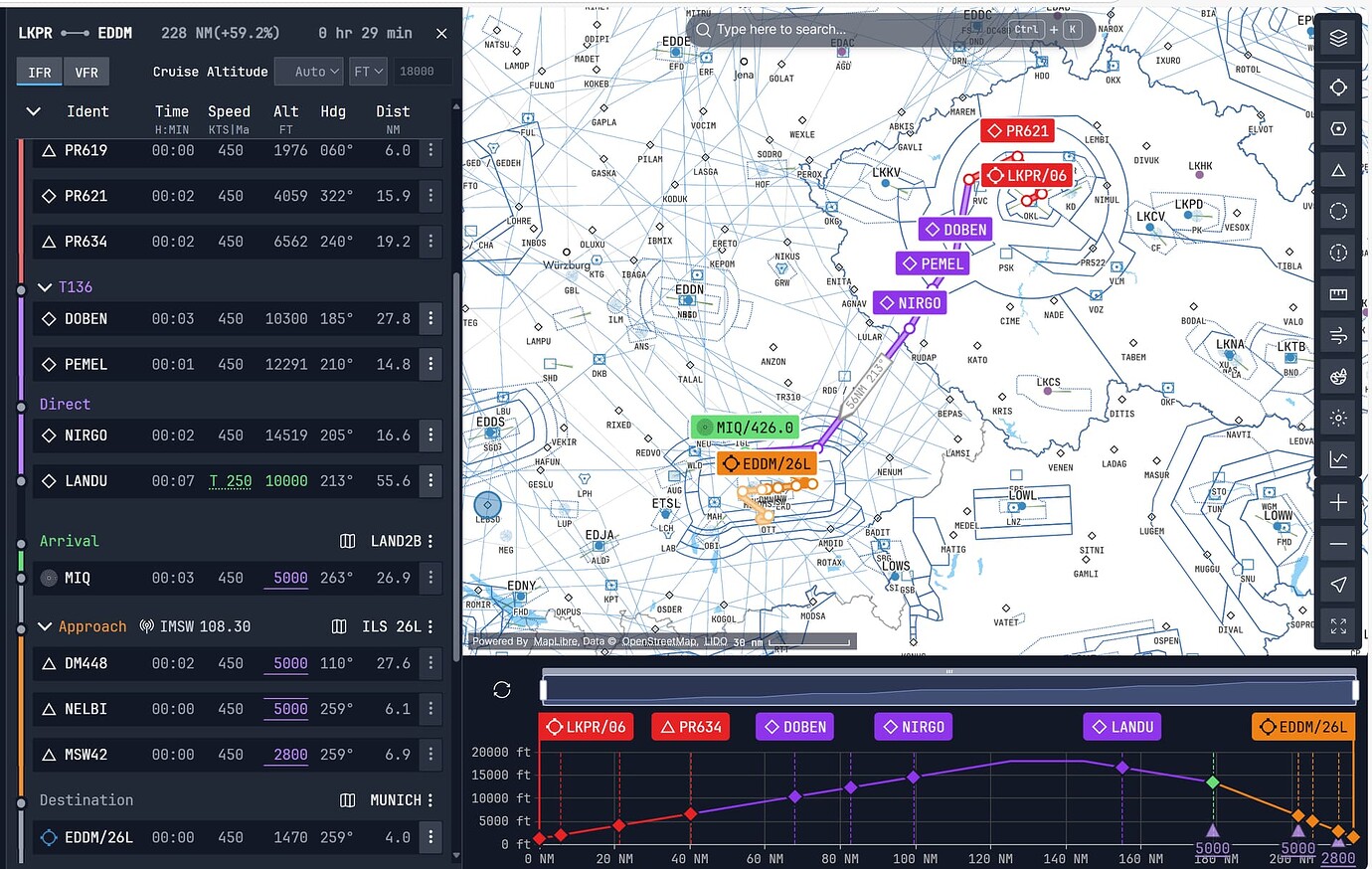
Task: Open the Auto cruise altitude dropdown
Action: [308, 71]
